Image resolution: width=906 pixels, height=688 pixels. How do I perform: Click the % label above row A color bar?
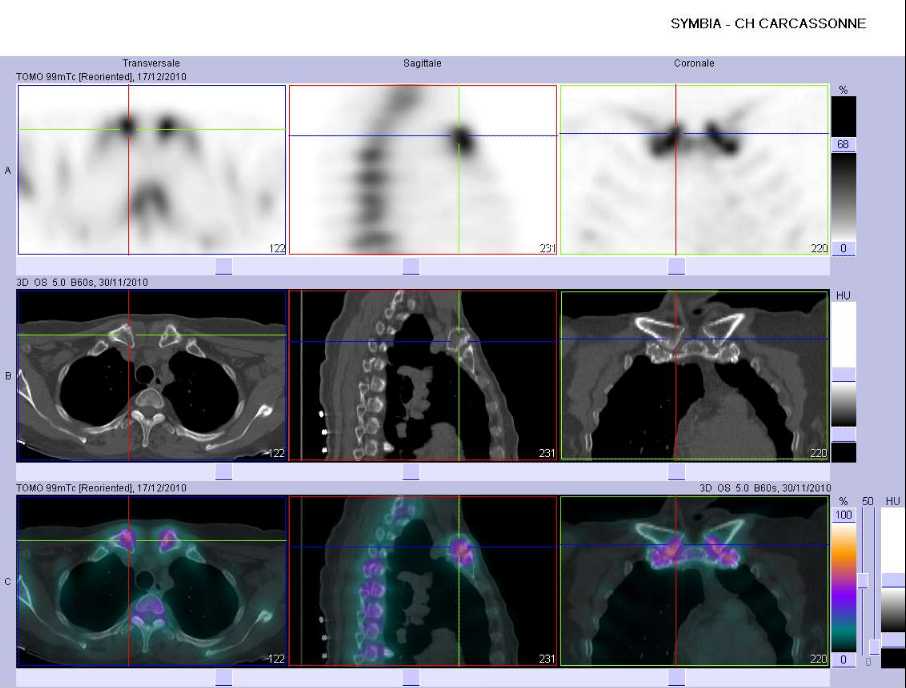click(x=843, y=90)
